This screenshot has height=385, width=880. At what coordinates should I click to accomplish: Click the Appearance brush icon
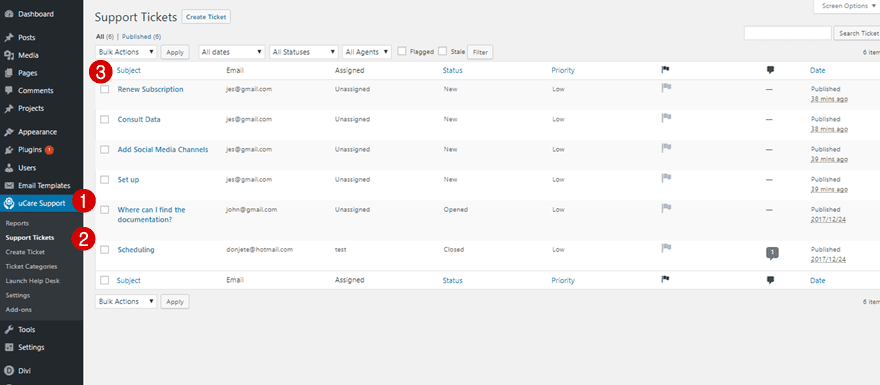click(x=8, y=132)
